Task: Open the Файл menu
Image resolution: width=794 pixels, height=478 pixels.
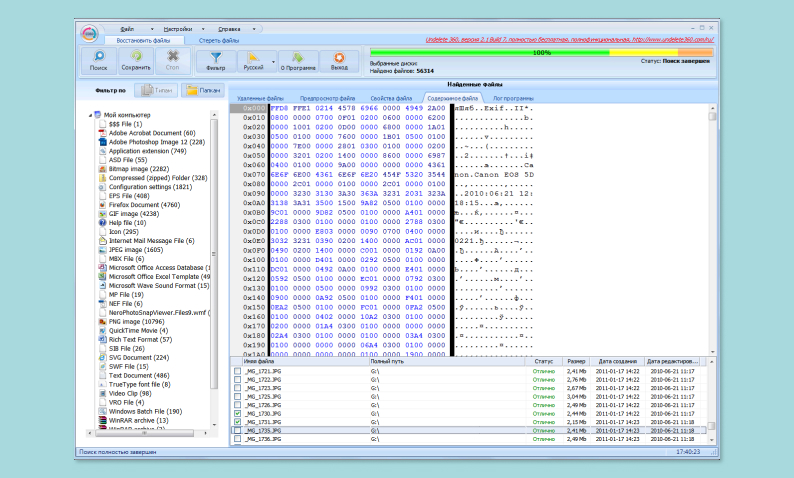Action: pyautogui.click(x=128, y=29)
